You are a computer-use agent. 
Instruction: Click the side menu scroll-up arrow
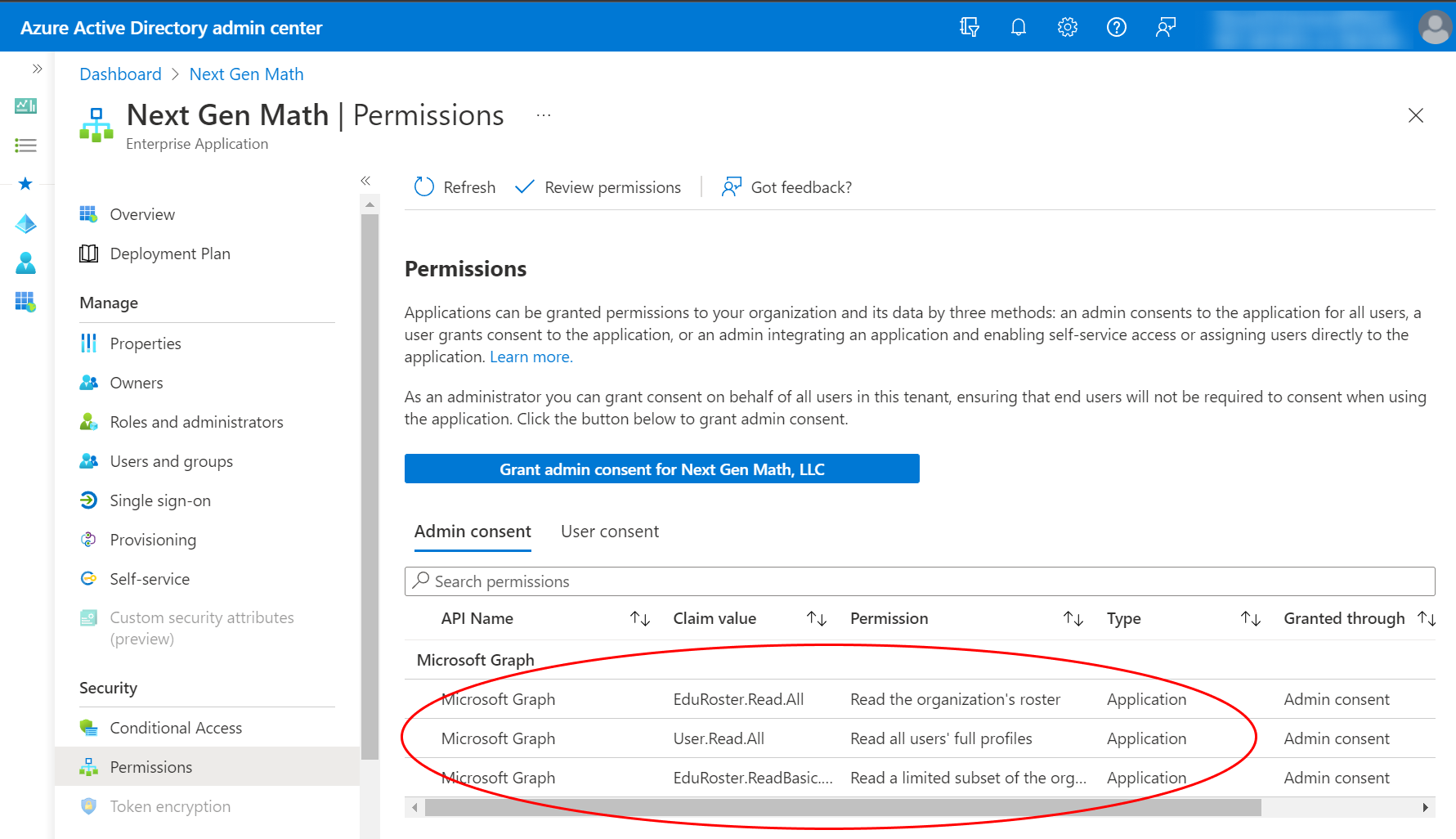(370, 204)
